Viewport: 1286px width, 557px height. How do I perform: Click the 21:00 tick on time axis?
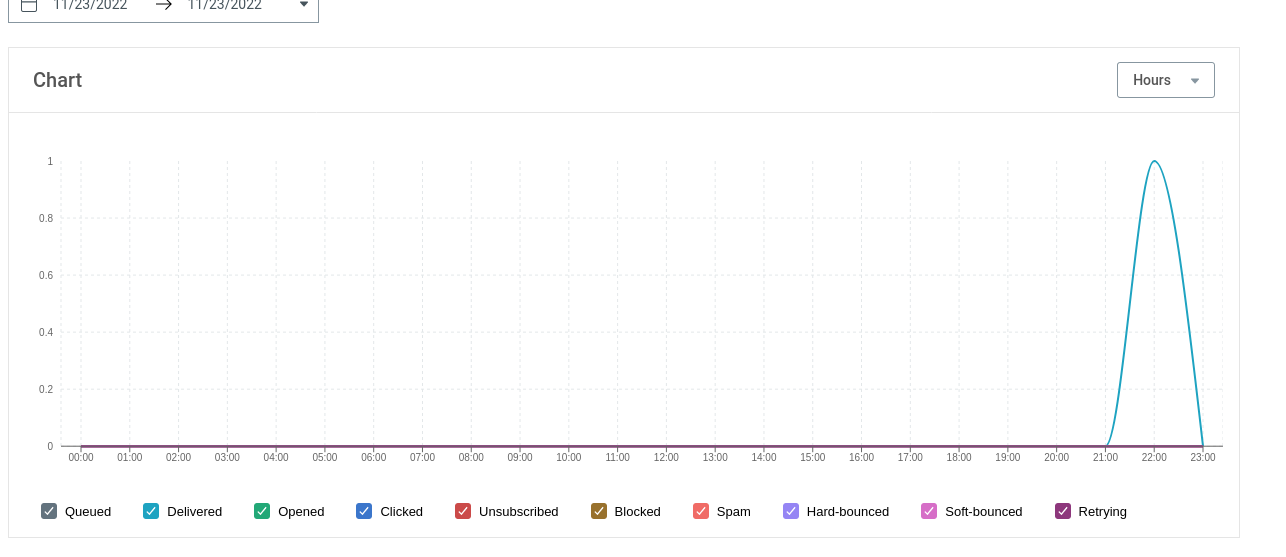tap(1105, 457)
